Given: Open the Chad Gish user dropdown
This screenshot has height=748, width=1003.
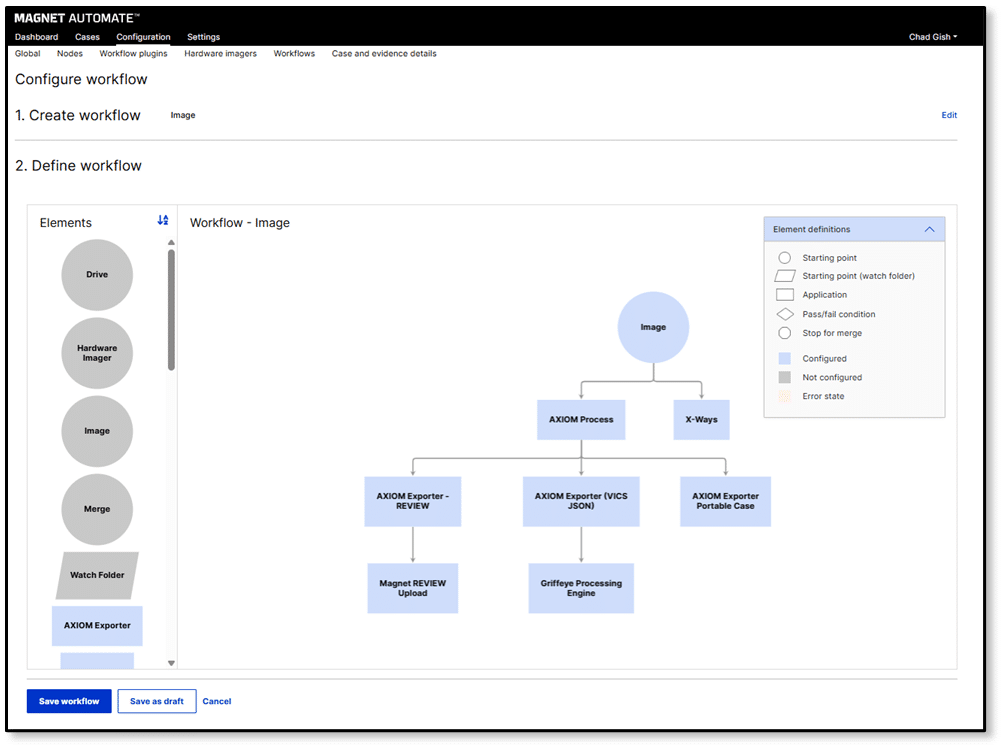Looking at the screenshot, I should 933,37.
